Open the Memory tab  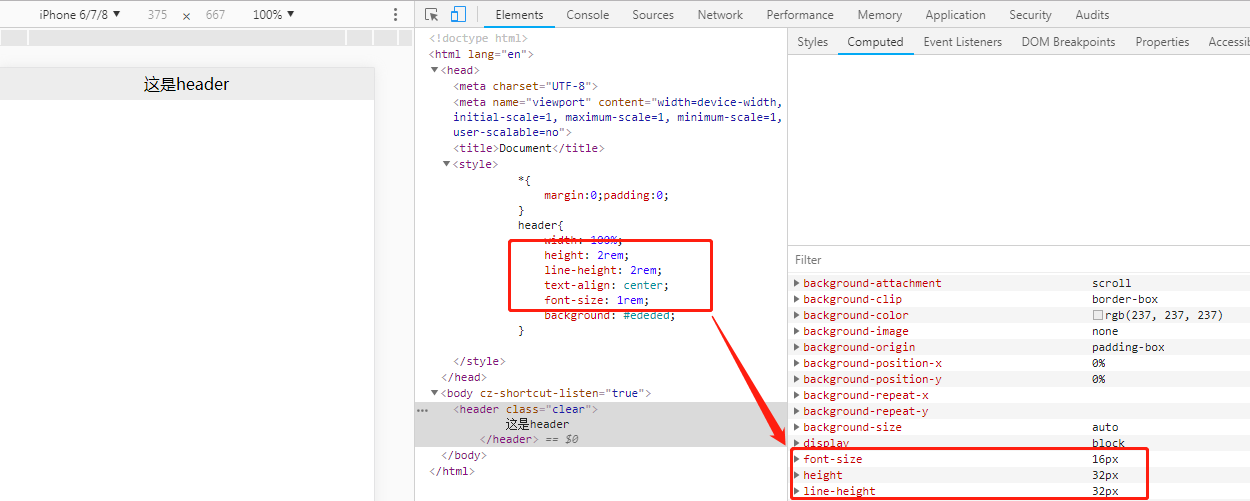(879, 15)
